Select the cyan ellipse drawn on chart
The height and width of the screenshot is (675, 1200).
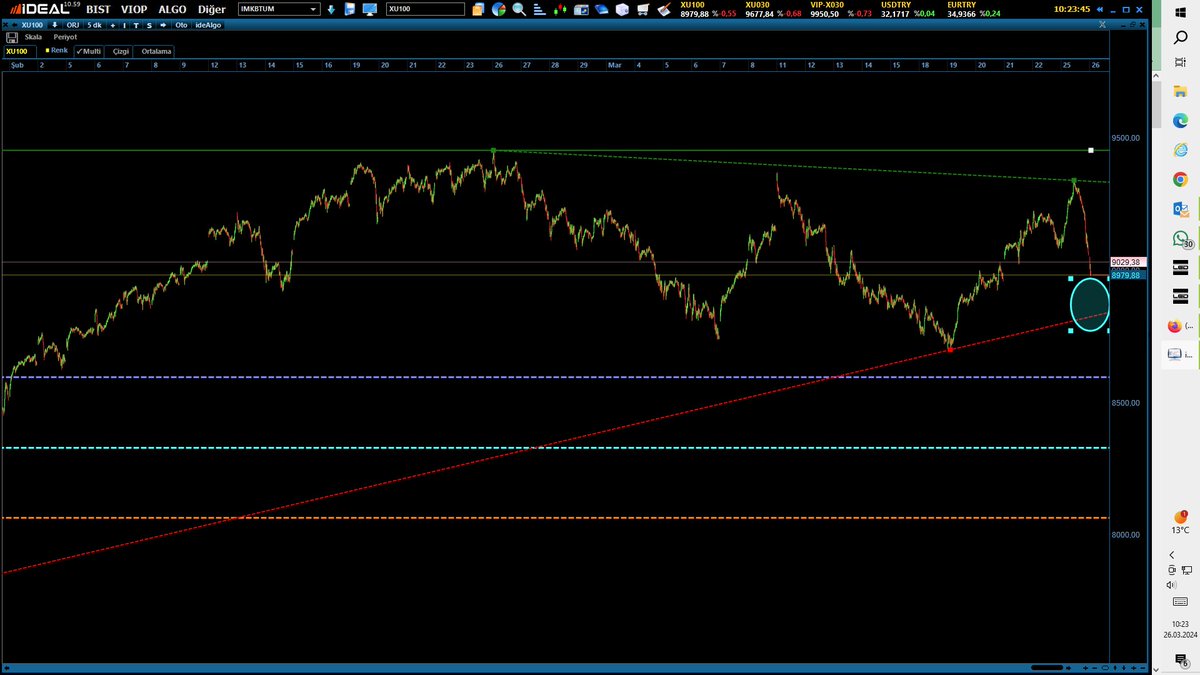coord(1090,304)
